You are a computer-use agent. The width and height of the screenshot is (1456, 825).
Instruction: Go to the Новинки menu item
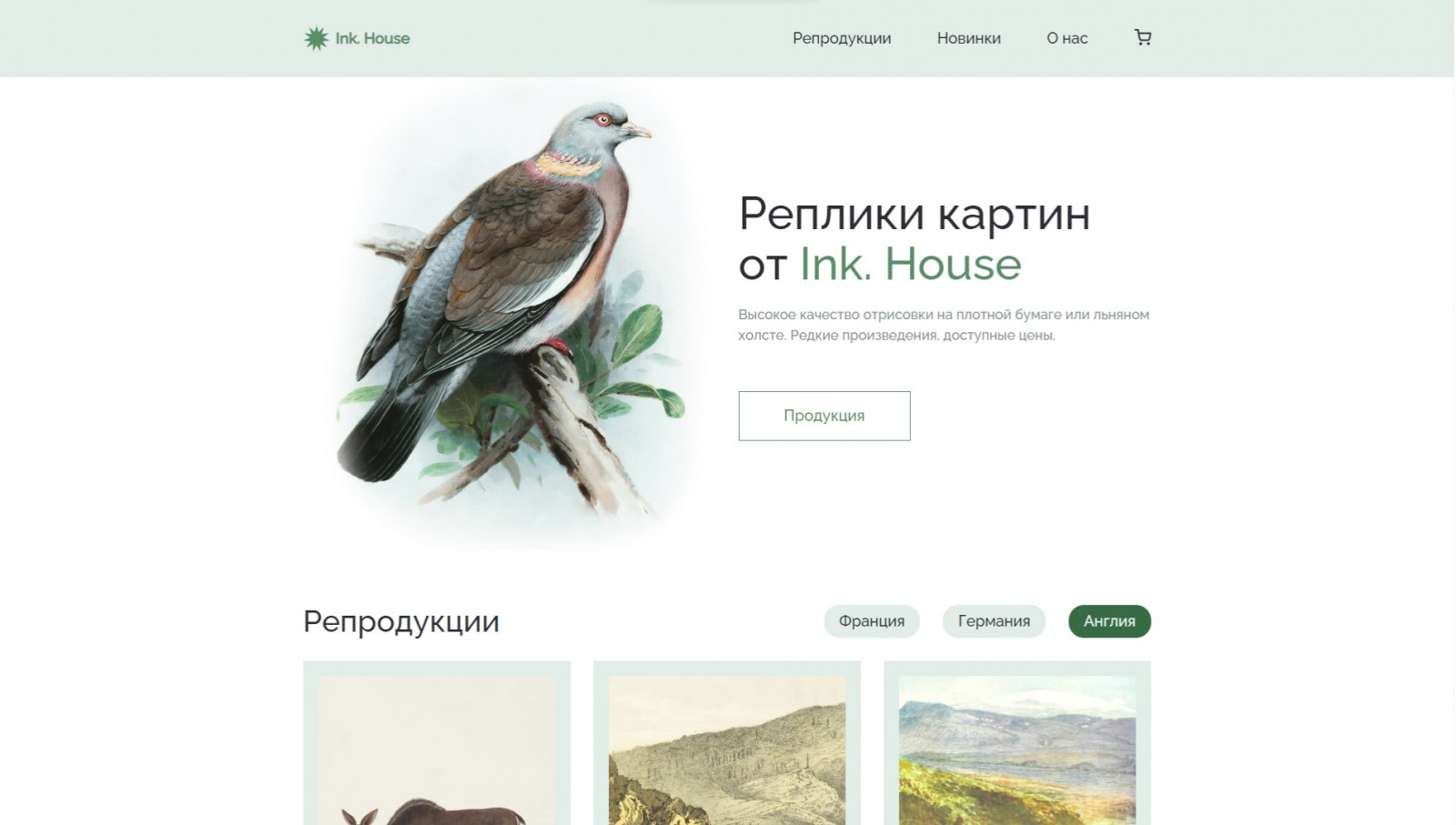(969, 38)
